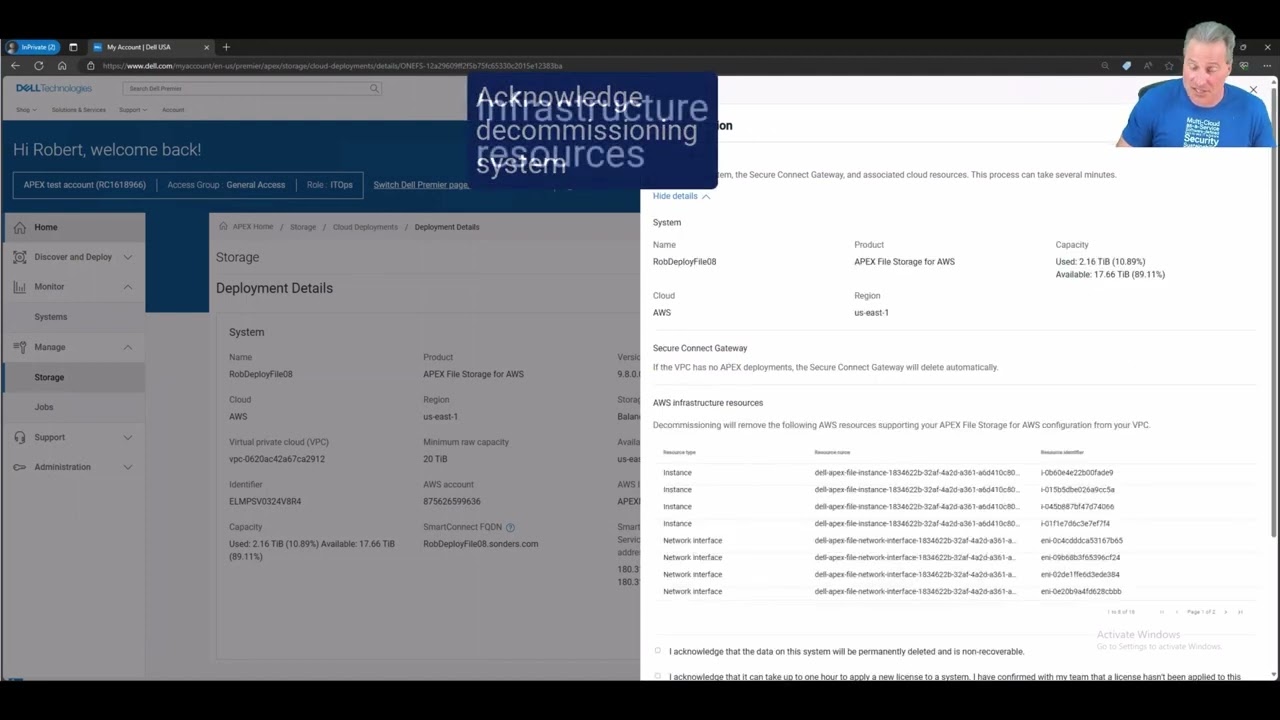Image resolution: width=1280 pixels, height=720 pixels.
Task: Click the APEX Home breadcrumb link
Action: point(252,227)
